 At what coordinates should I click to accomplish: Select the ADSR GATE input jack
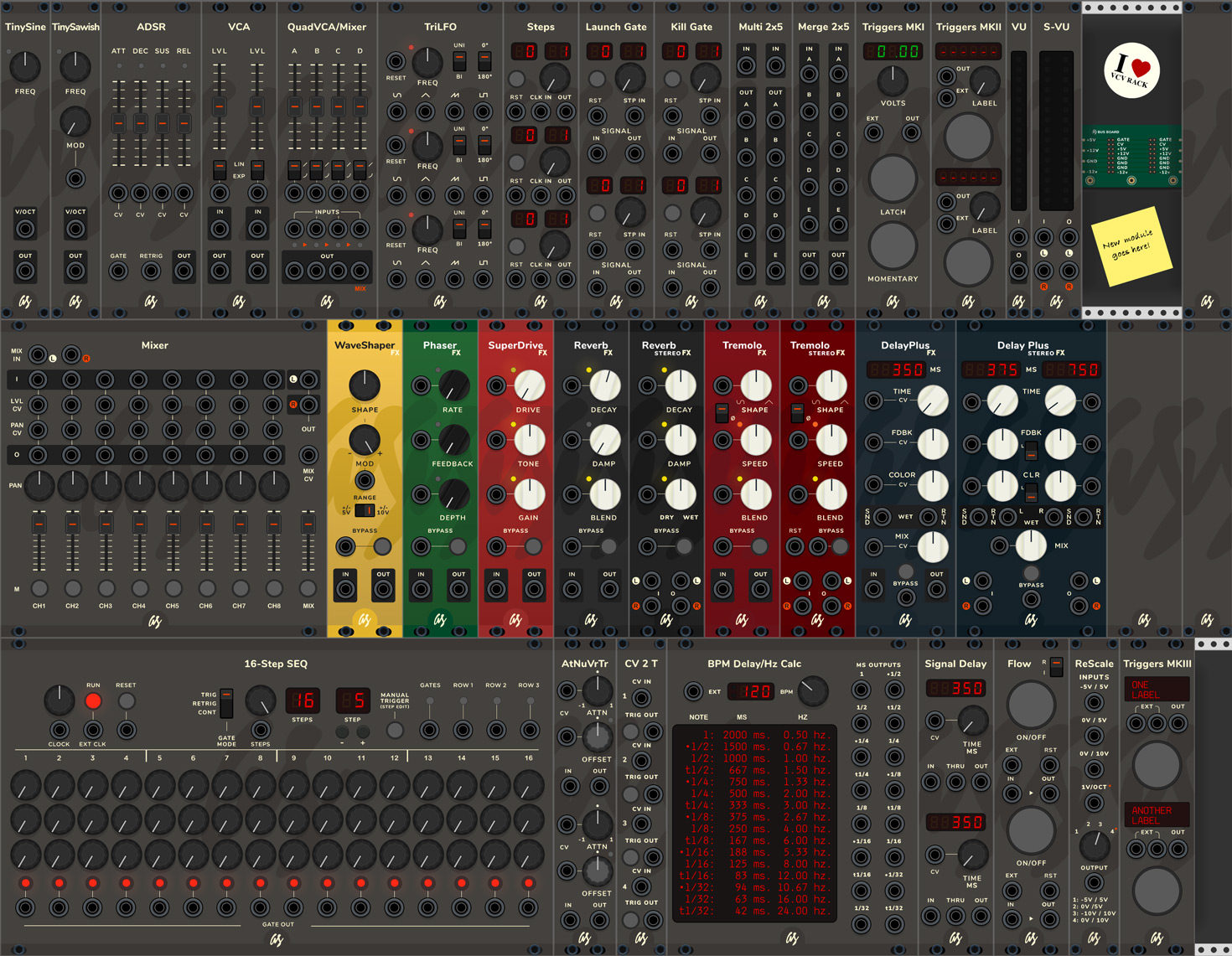point(119,271)
